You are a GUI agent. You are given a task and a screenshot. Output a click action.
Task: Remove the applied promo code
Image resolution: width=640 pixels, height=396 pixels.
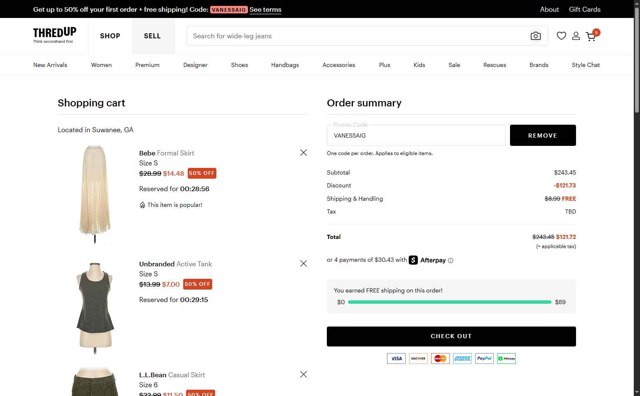pyautogui.click(x=543, y=136)
